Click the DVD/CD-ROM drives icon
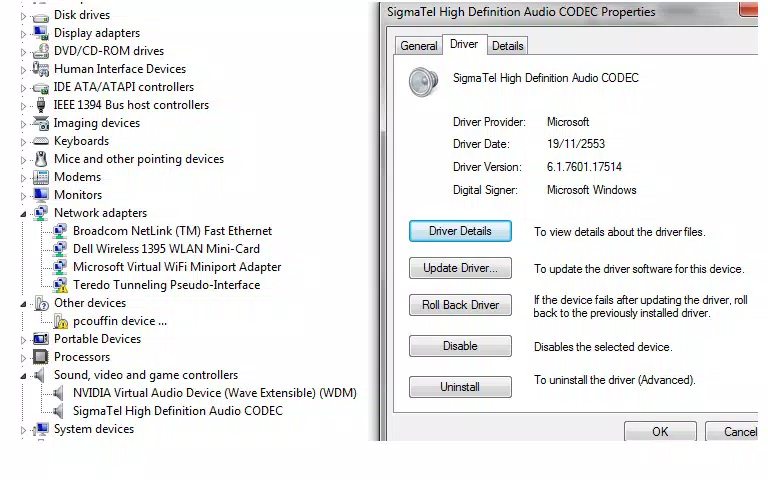Viewport: 768px width, 480px height. coord(41,51)
